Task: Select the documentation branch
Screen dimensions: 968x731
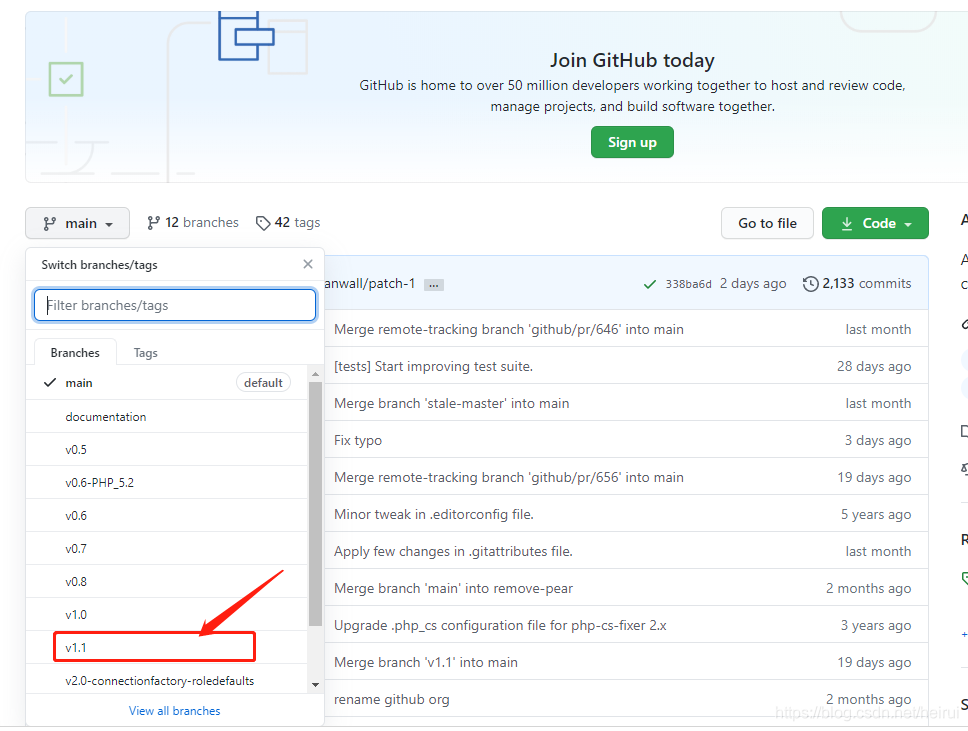Action: click(167, 417)
